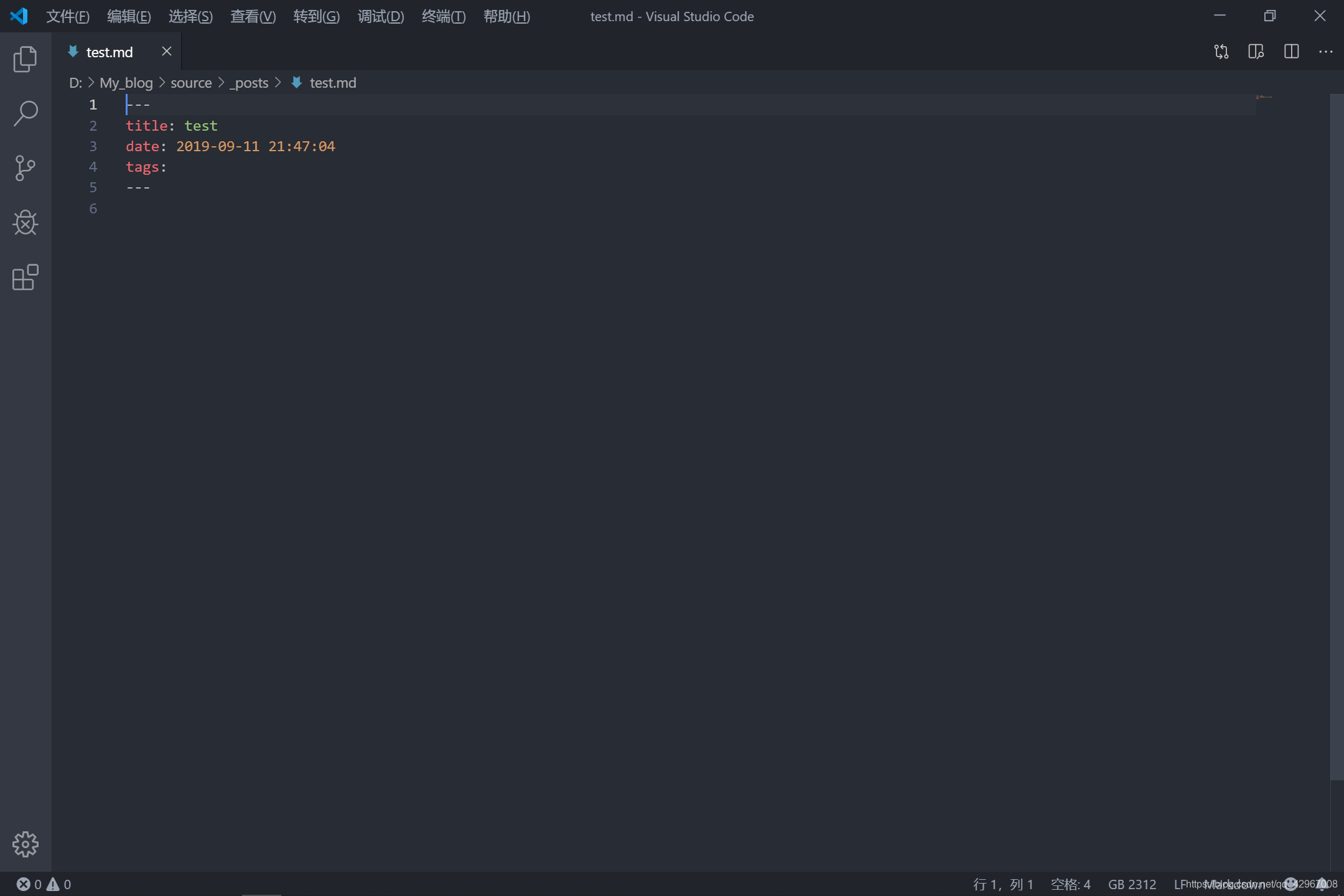Viewport: 1344px width, 896px height.
Task: Open the 选择(S) menu
Action: click(x=190, y=17)
